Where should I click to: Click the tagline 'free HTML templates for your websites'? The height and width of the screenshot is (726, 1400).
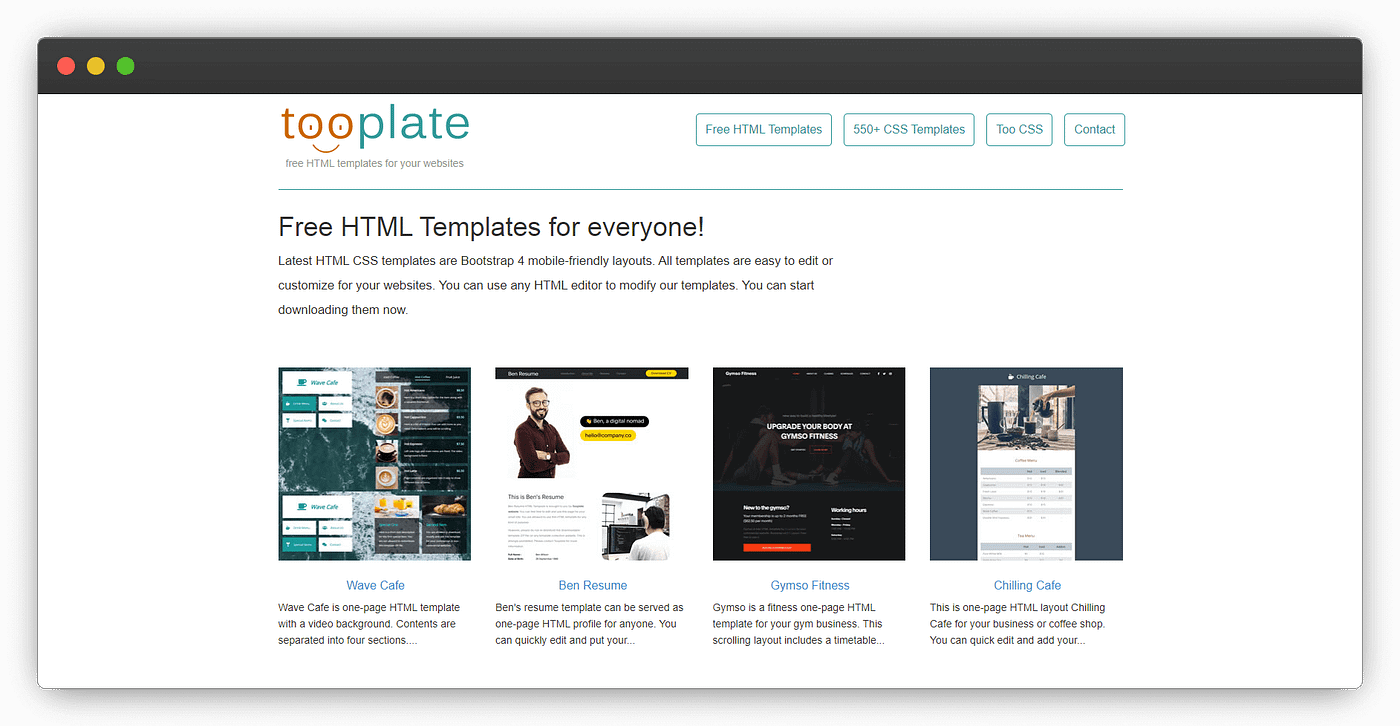(x=375, y=163)
